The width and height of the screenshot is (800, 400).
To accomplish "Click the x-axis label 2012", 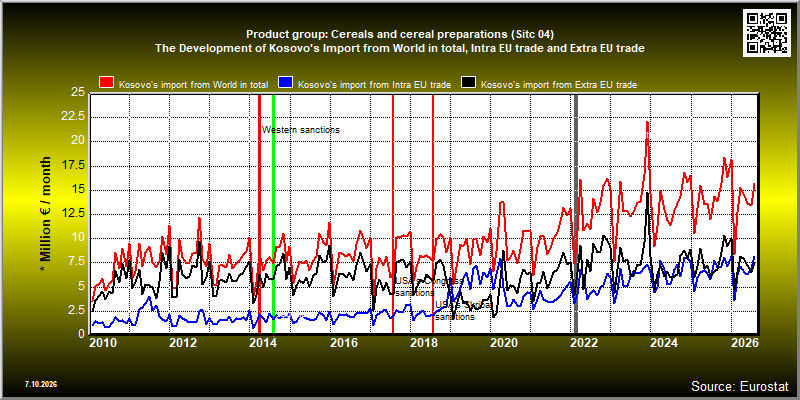I will (183, 343).
